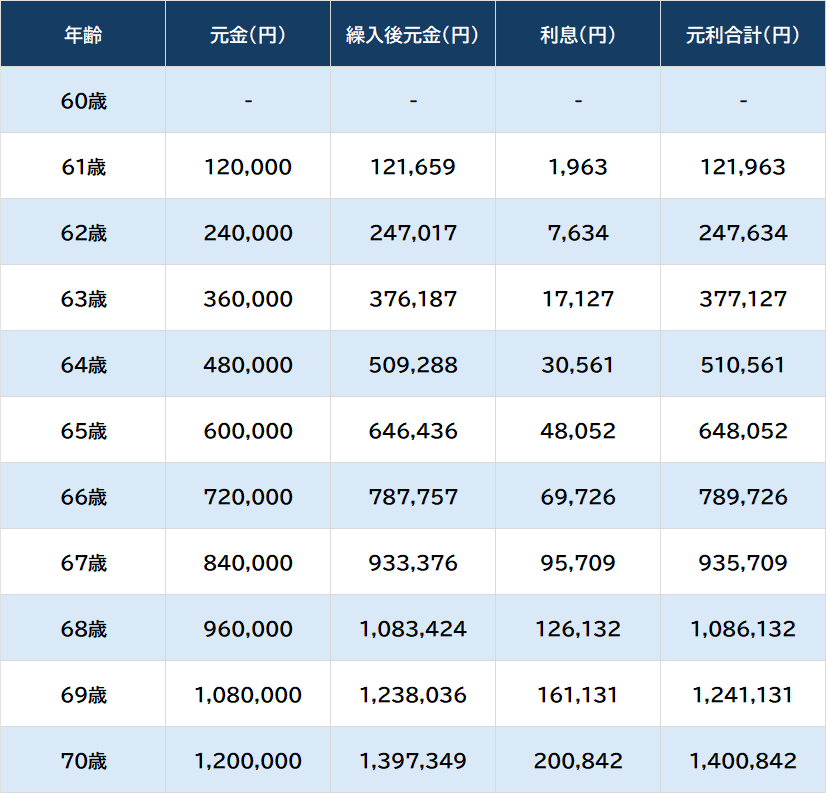
Task: Select the cell showing 1,083,424
Action: tap(413, 629)
